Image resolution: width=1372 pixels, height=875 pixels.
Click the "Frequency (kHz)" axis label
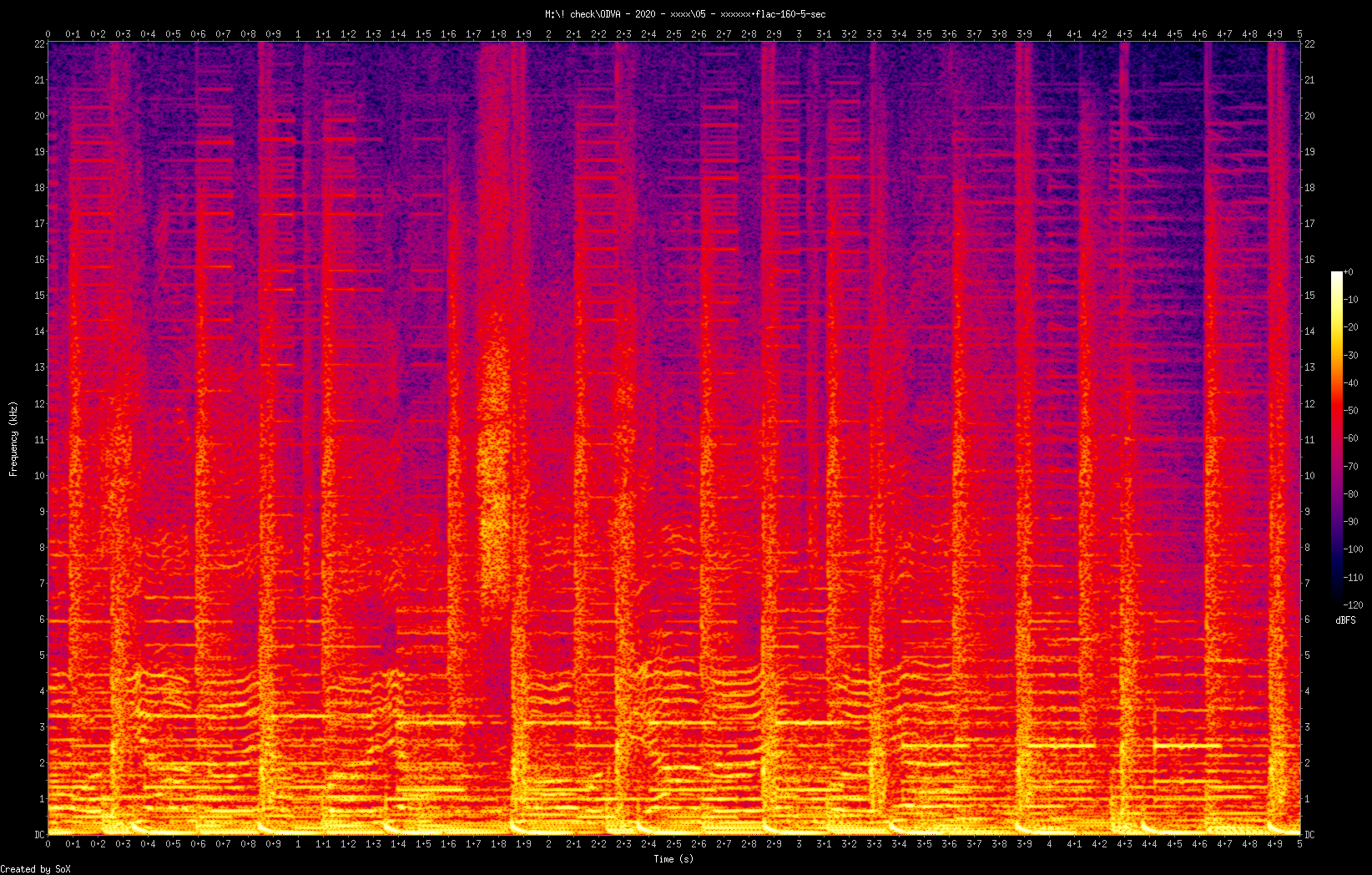(x=13, y=439)
